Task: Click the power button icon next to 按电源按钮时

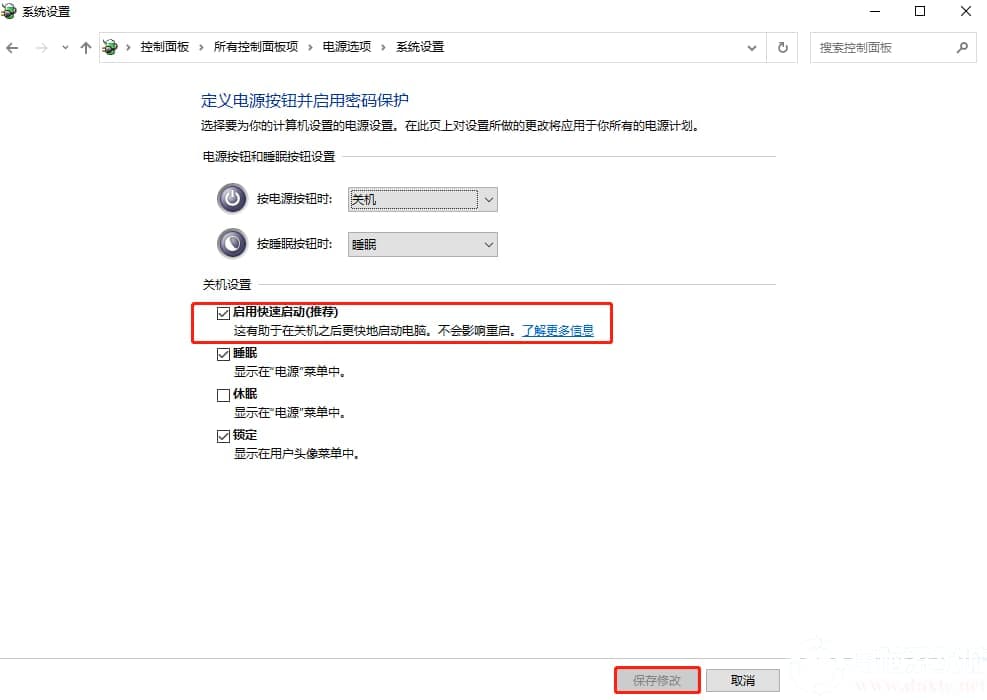Action: [231, 198]
